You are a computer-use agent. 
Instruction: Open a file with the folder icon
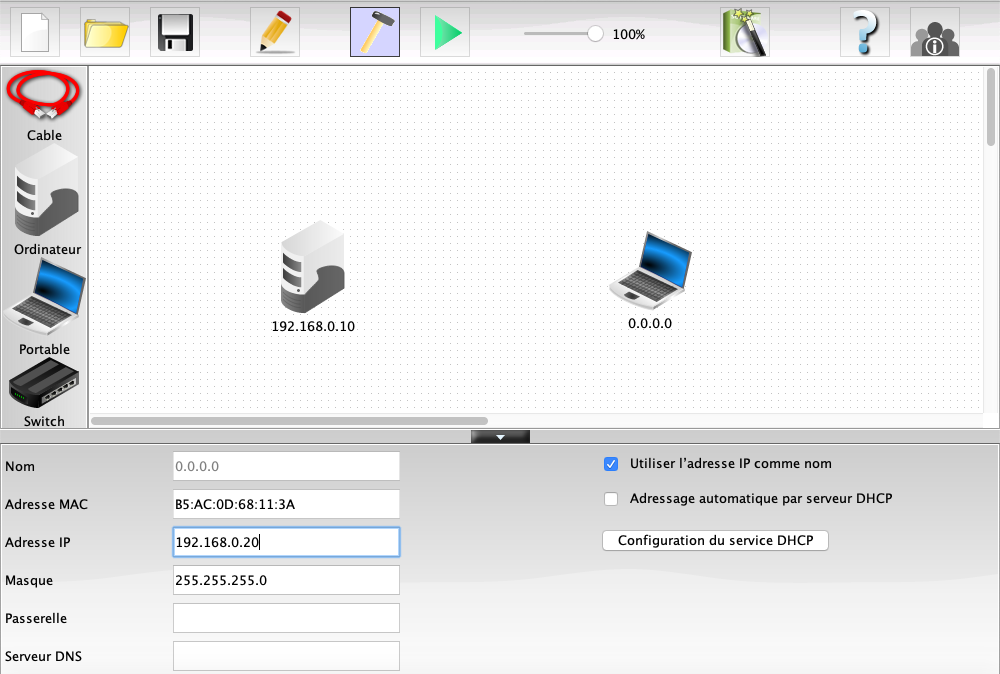click(105, 32)
